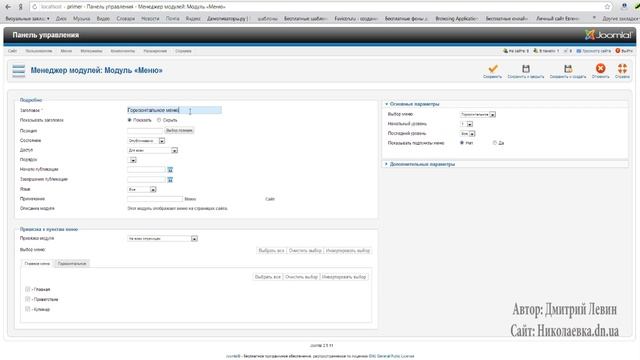Screen dimensions: 640x360
Task: Toggle the last menu item checkbox under Приветствие
Action: (28, 309)
